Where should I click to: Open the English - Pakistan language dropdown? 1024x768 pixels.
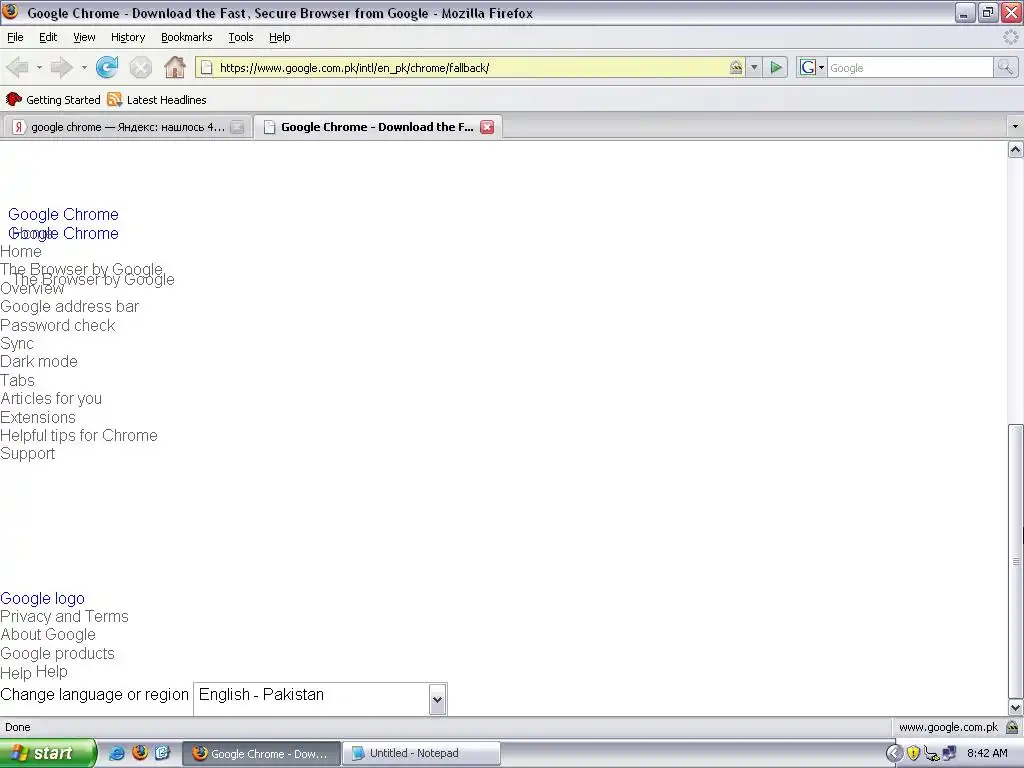coord(320,699)
